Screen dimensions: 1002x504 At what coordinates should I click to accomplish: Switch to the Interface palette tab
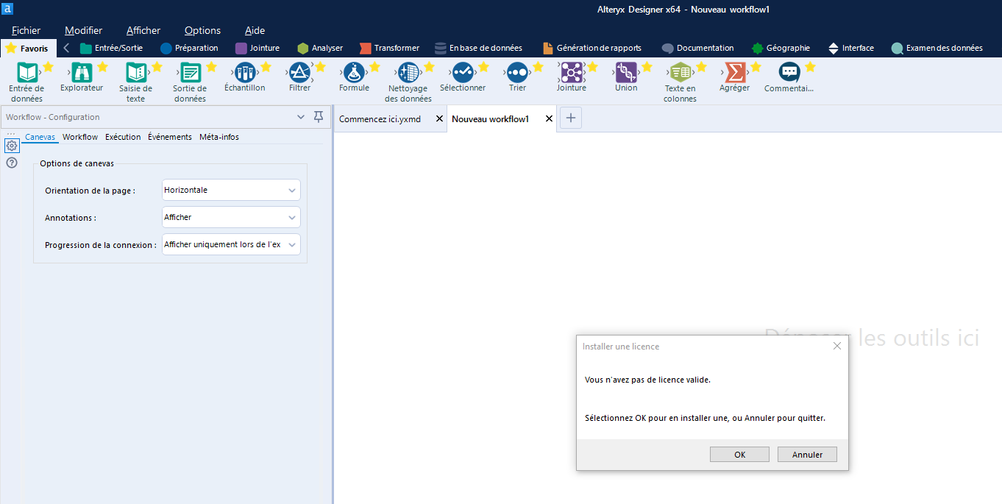point(851,48)
